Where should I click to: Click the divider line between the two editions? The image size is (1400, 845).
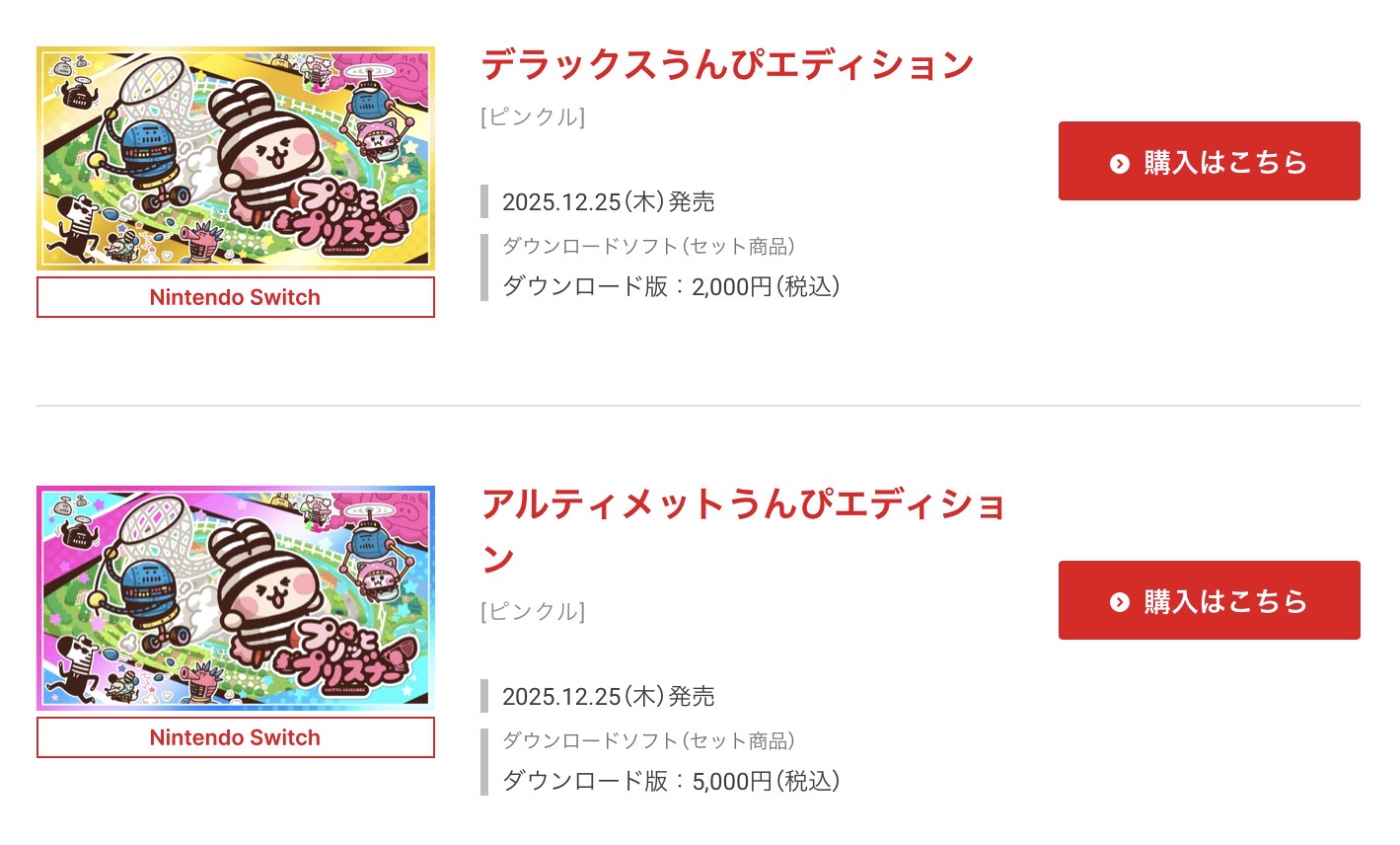click(699, 406)
